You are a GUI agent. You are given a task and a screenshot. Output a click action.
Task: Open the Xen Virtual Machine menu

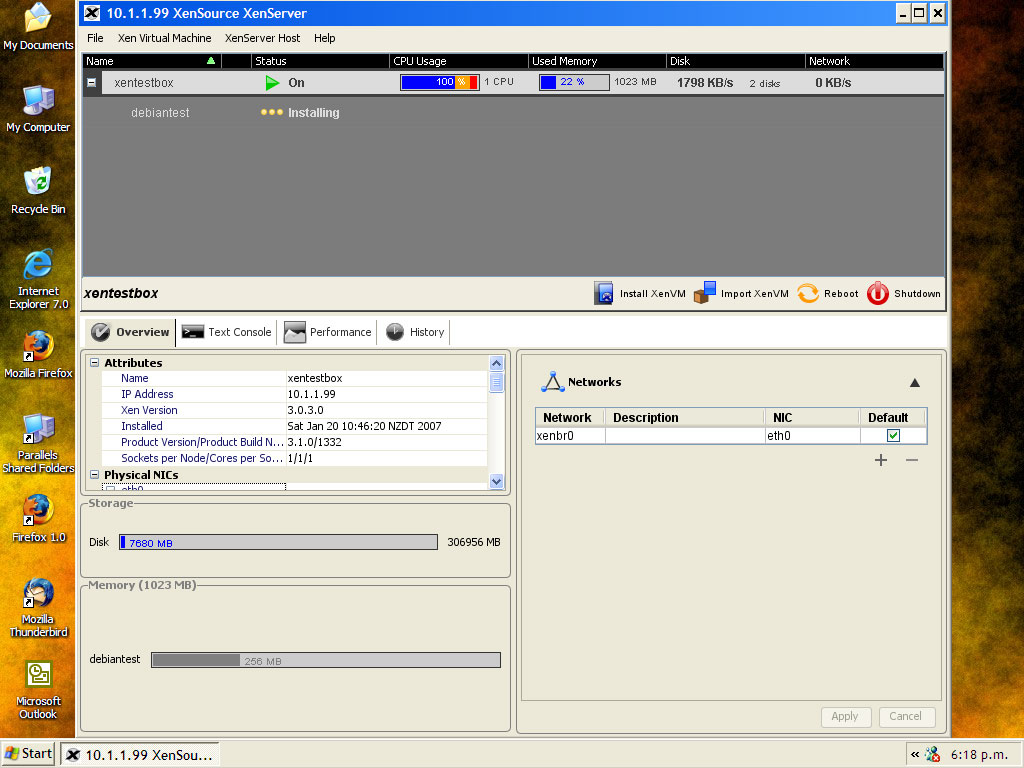pyautogui.click(x=165, y=38)
